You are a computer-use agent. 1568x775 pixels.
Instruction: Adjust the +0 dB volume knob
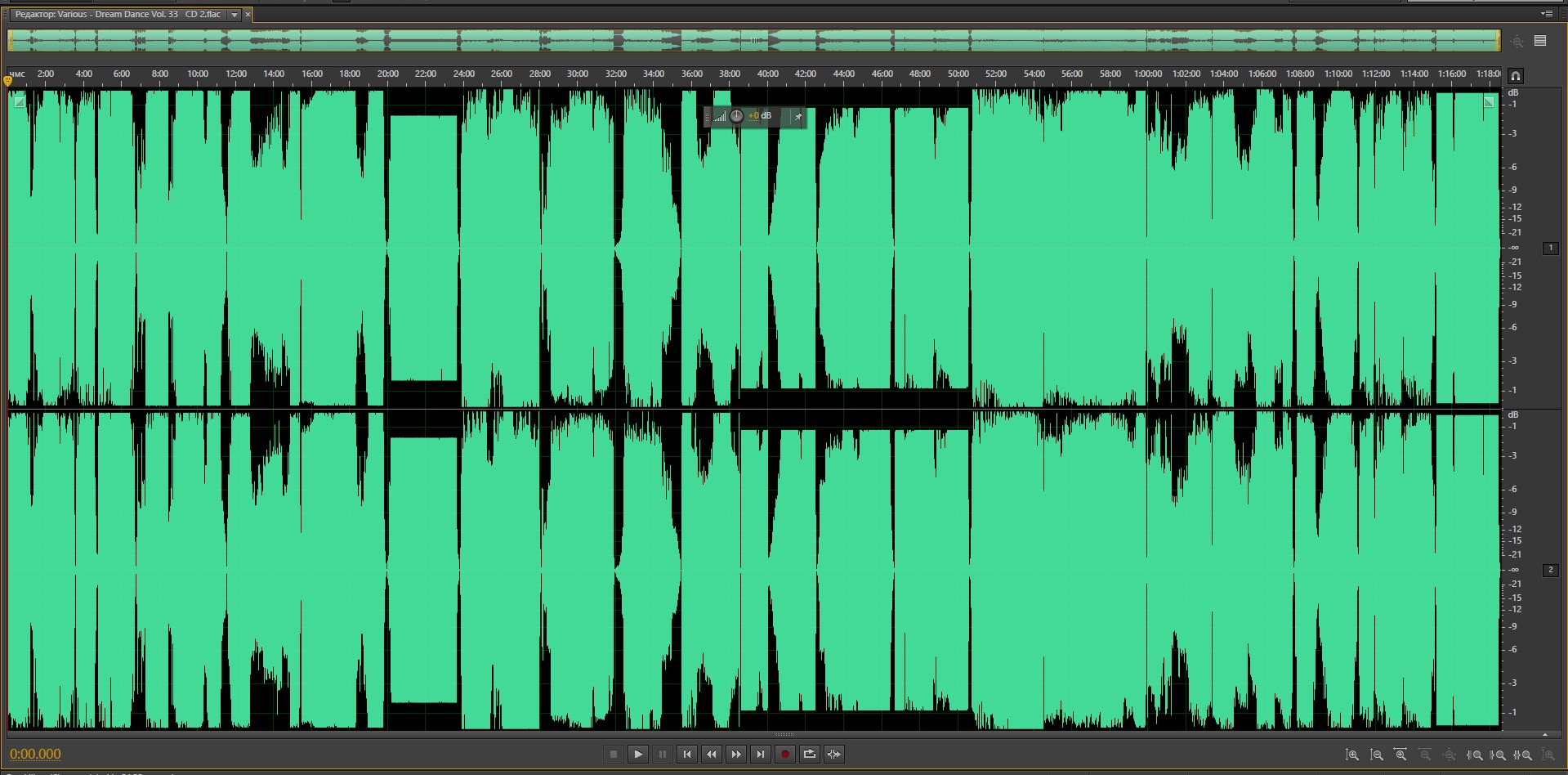pos(736,116)
